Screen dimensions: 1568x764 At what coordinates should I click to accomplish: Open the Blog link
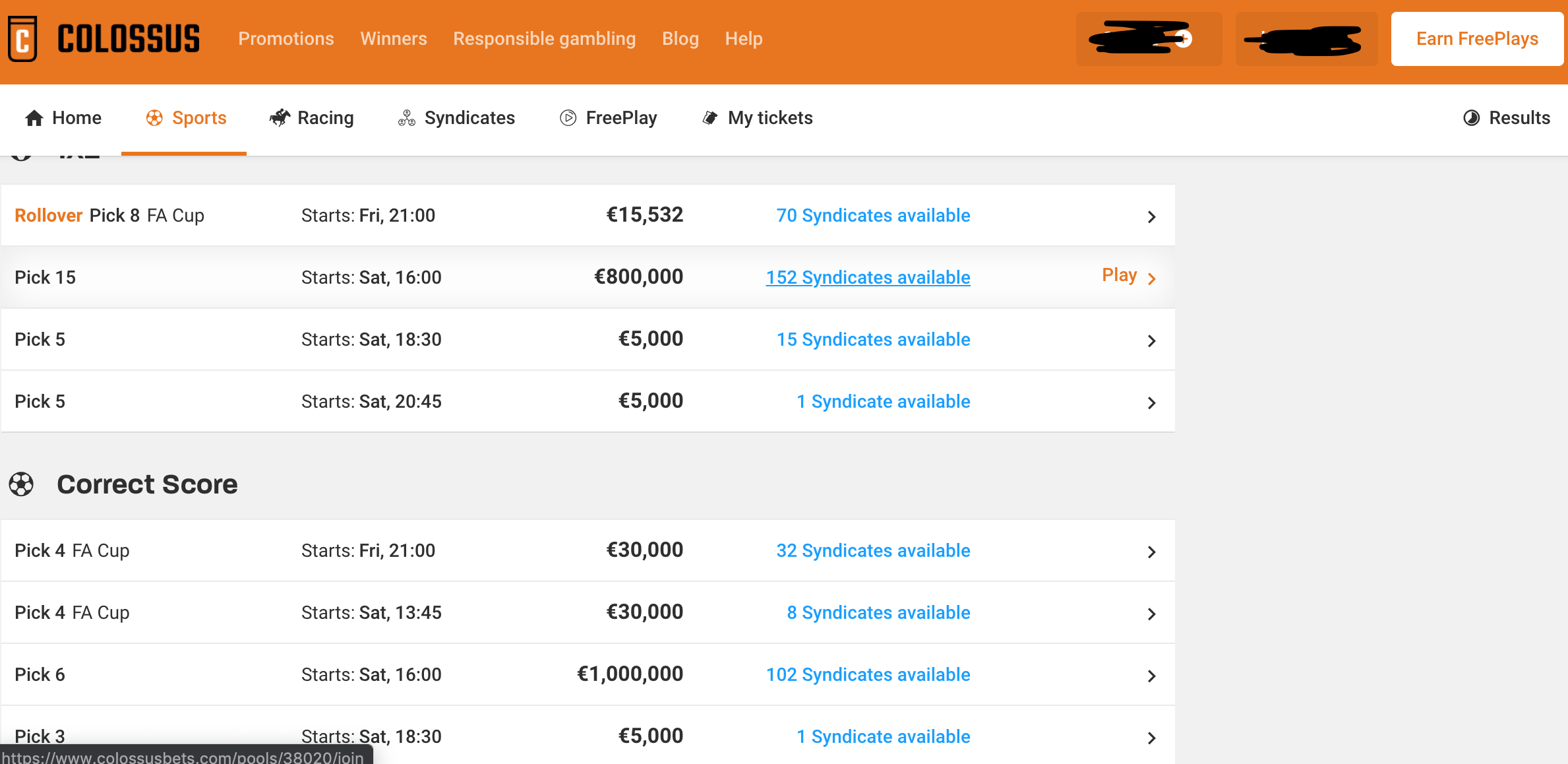tap(680, 38)
